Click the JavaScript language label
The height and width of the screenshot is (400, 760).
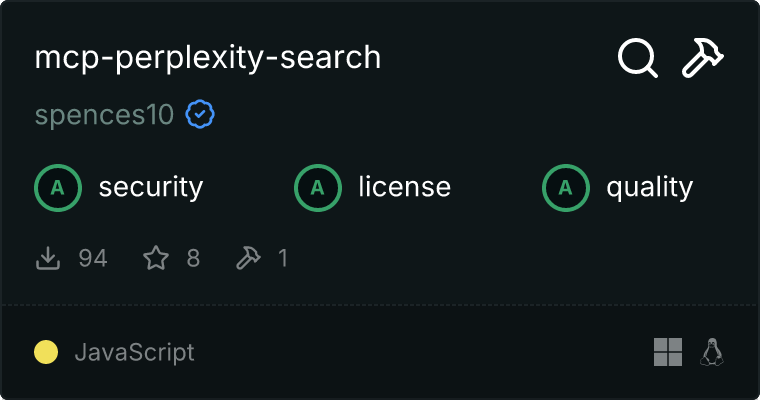tap(134, 352)
